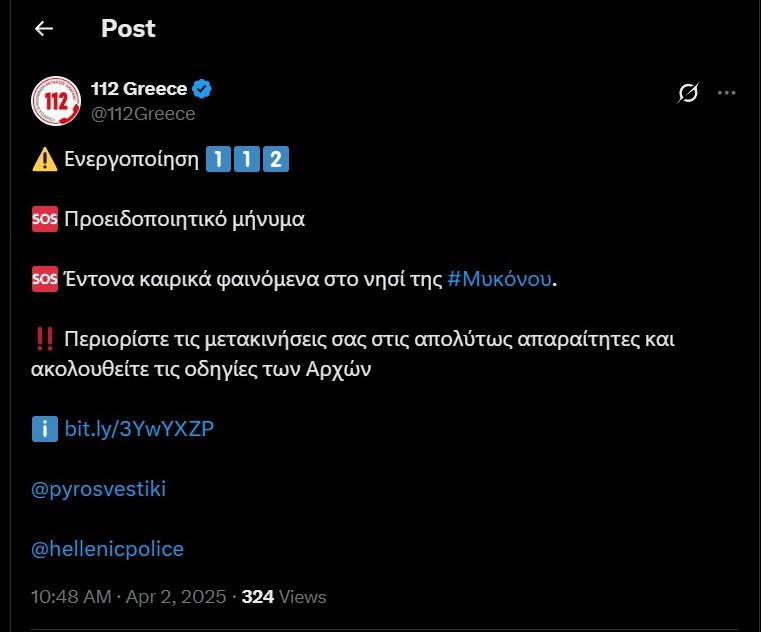Open the 112 Greece profile picture
This screenshot has height=632, width=761.
56,101
